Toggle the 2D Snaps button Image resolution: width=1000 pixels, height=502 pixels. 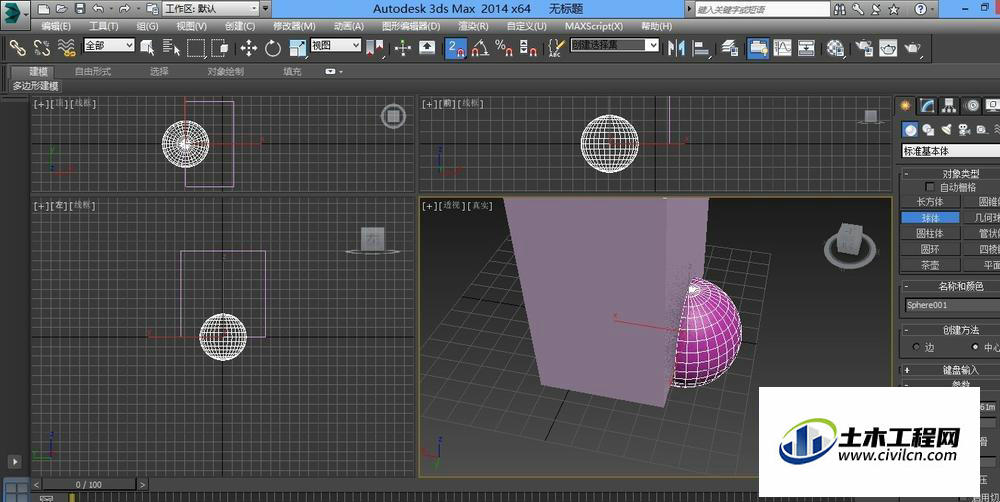[456, 47]
